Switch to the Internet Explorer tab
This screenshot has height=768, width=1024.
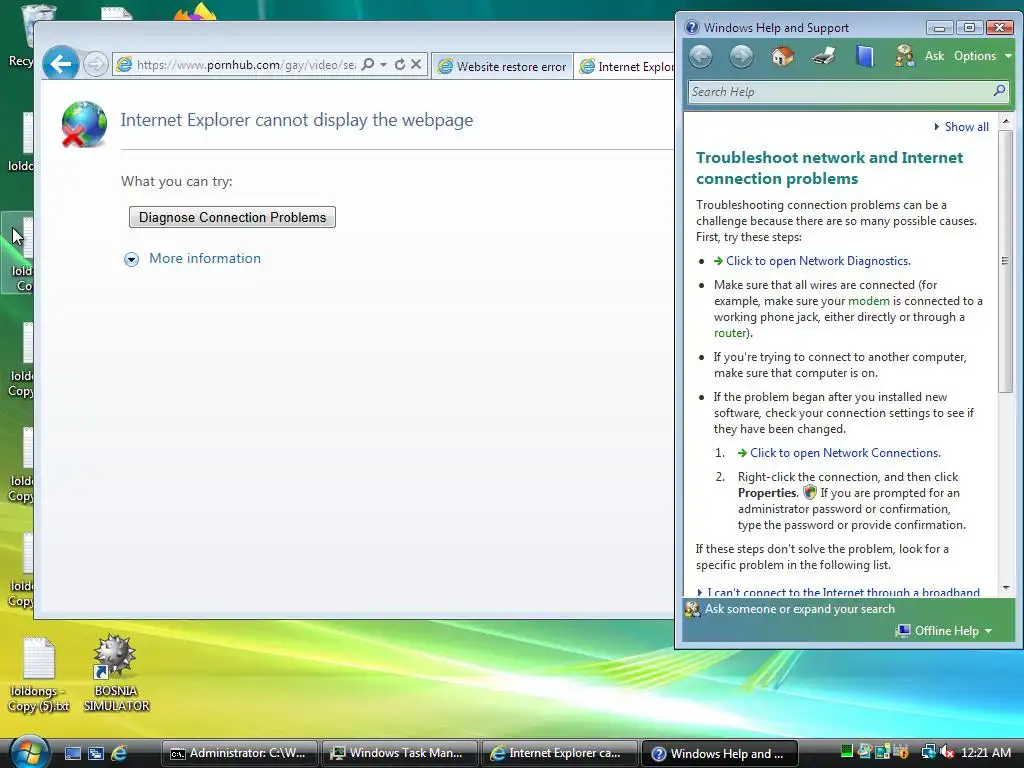625,66
